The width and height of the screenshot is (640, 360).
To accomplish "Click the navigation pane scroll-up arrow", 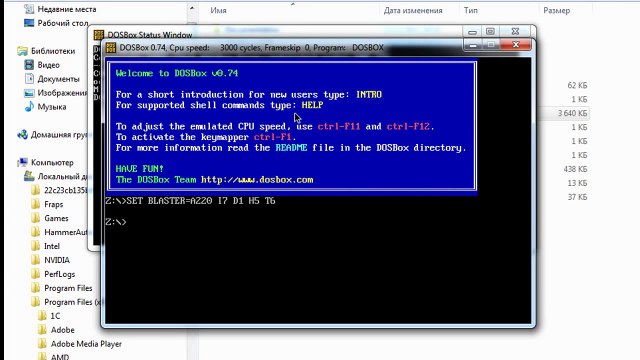I will click(x=192, y=8).
